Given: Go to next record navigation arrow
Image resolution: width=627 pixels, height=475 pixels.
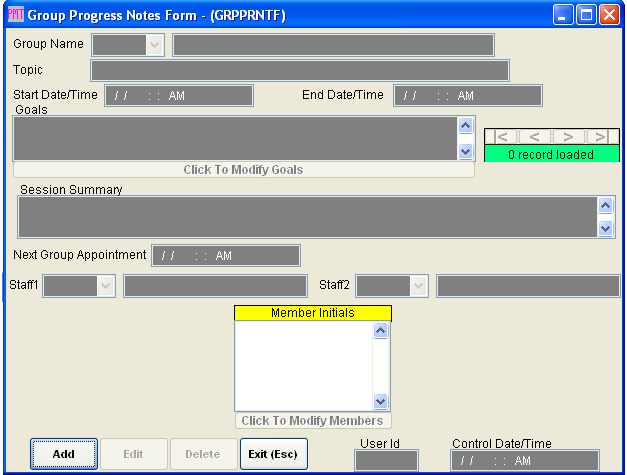Looking at the screenshot, I should pyautogui.click(x=568, y=136).
